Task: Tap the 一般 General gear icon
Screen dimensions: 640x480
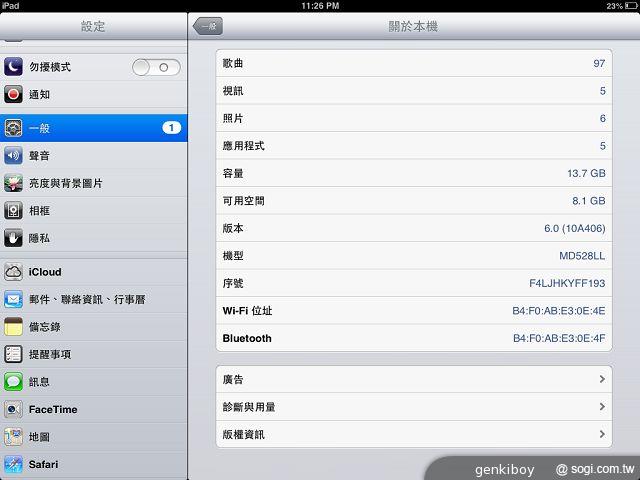Action: (13, 128)
